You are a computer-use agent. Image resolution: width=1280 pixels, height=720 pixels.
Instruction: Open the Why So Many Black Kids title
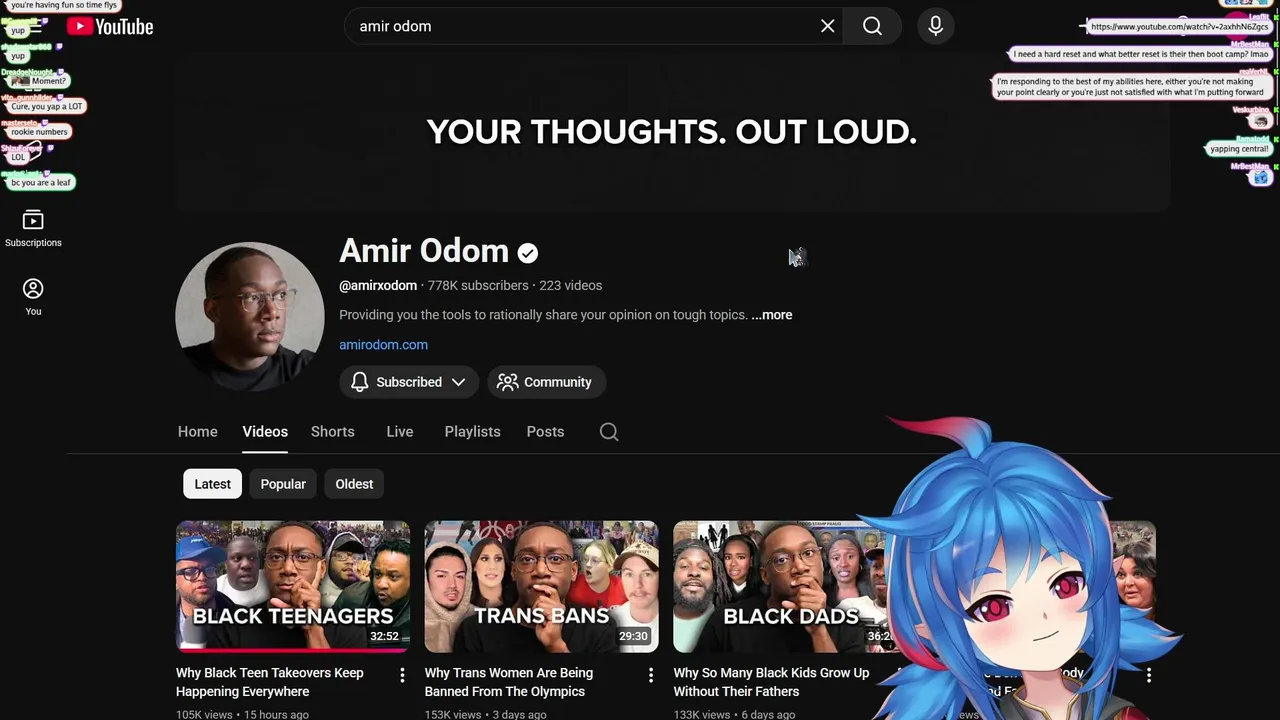pyautogui.click(x=771, y=682)
